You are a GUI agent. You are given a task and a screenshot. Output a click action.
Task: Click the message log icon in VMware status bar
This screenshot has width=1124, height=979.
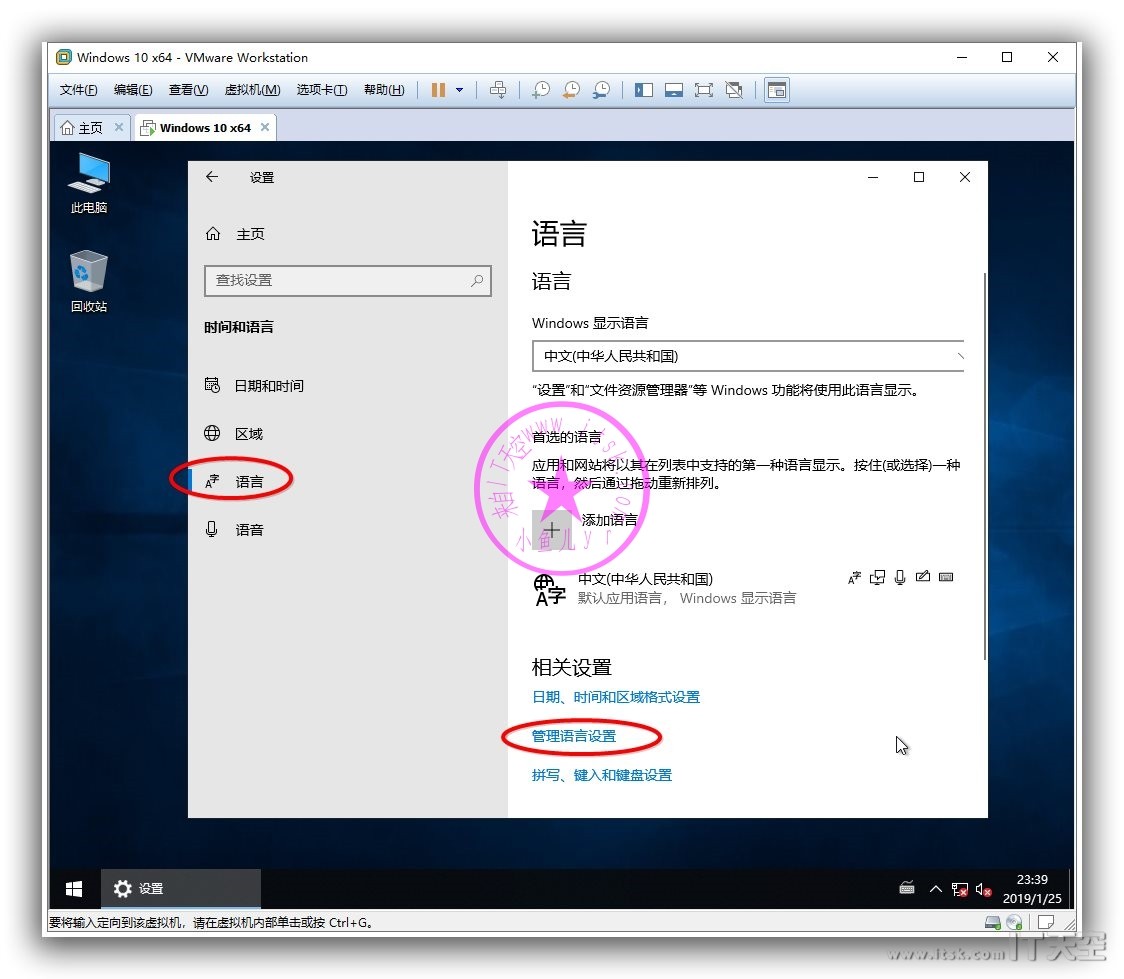coord(1046,922)
